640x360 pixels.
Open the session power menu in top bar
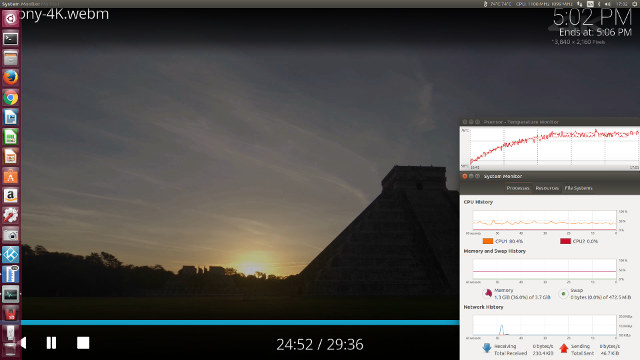coord(635,4)
